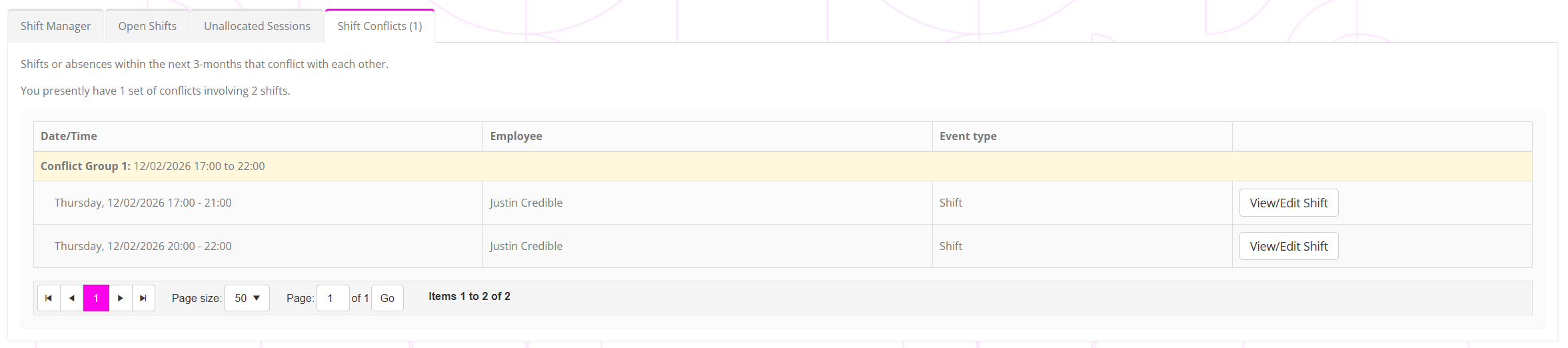The width and height of the screenshot is (1568, 348).
Task: Click the Date/Time column header
Action: [69, 136]
